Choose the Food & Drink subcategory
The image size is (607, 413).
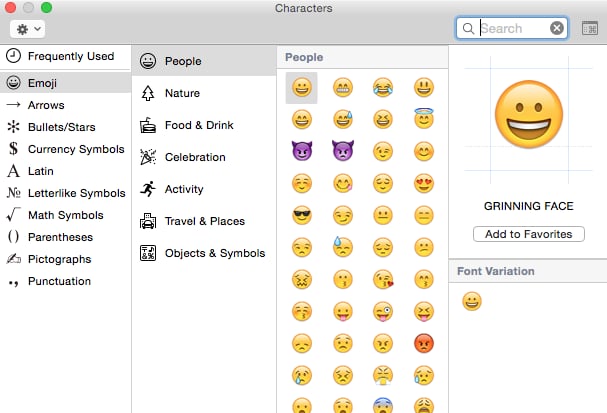[204, 125]
